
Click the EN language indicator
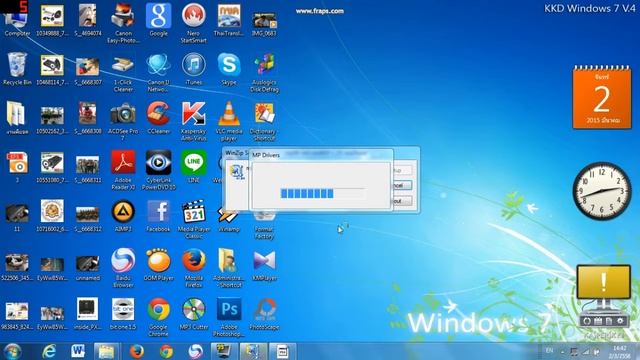(549, 351)
